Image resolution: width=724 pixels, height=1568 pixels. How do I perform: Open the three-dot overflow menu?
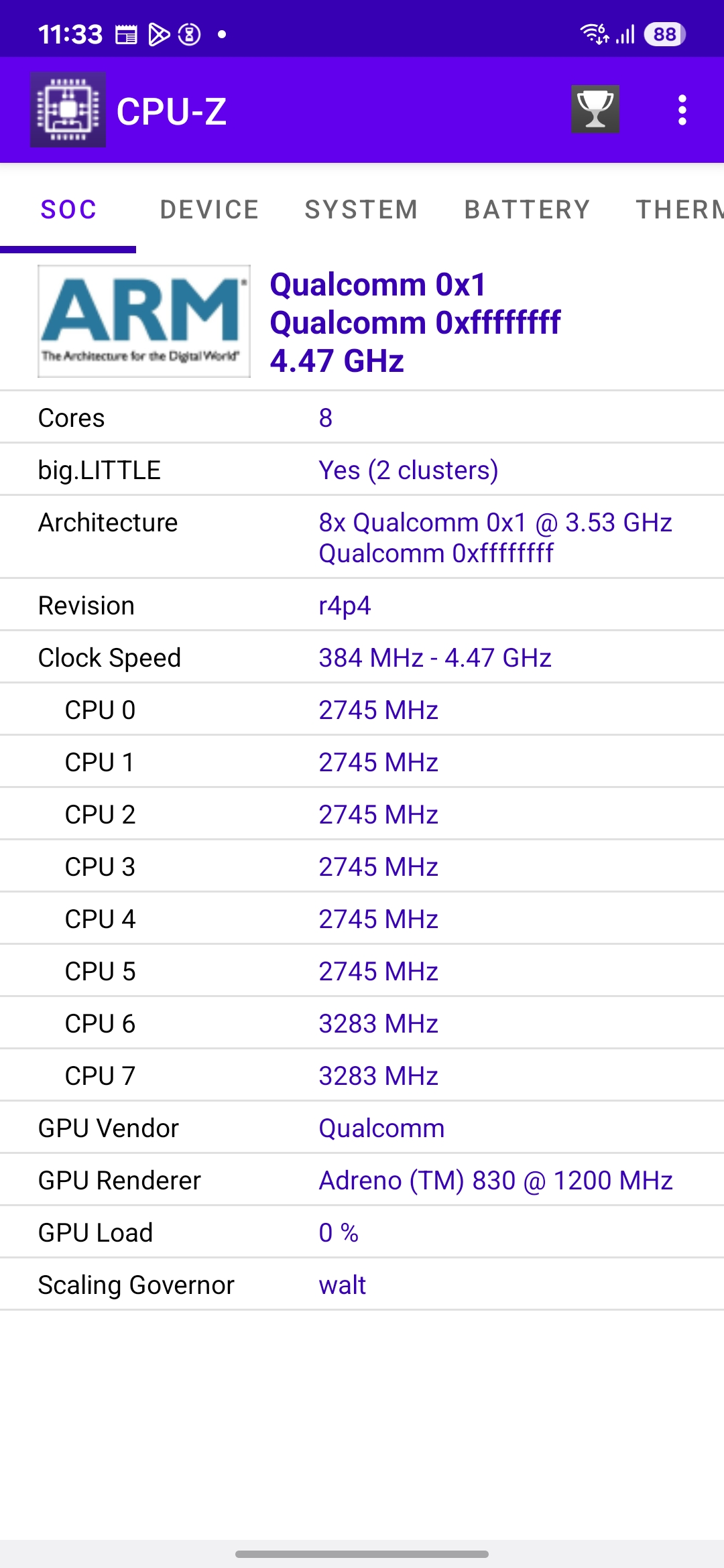coord(682,110)
